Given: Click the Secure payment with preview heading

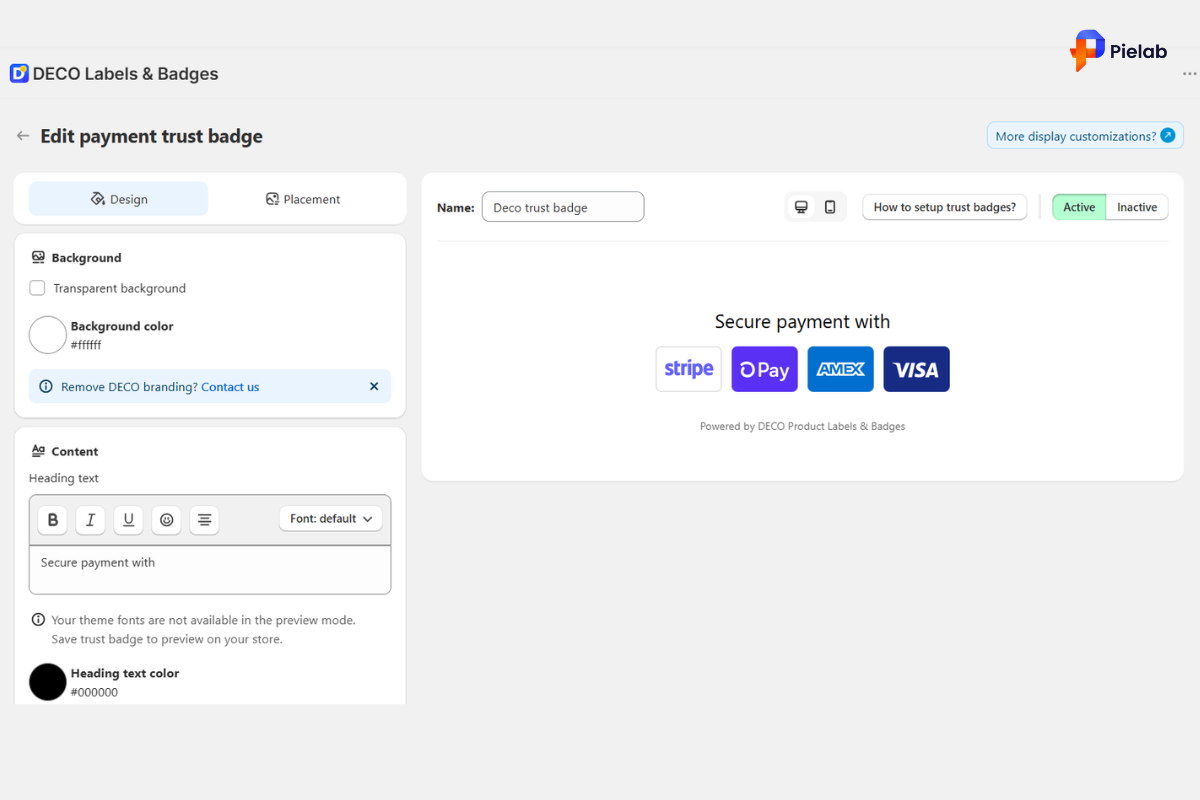Looking at the screenshot, I should point(802,322).
